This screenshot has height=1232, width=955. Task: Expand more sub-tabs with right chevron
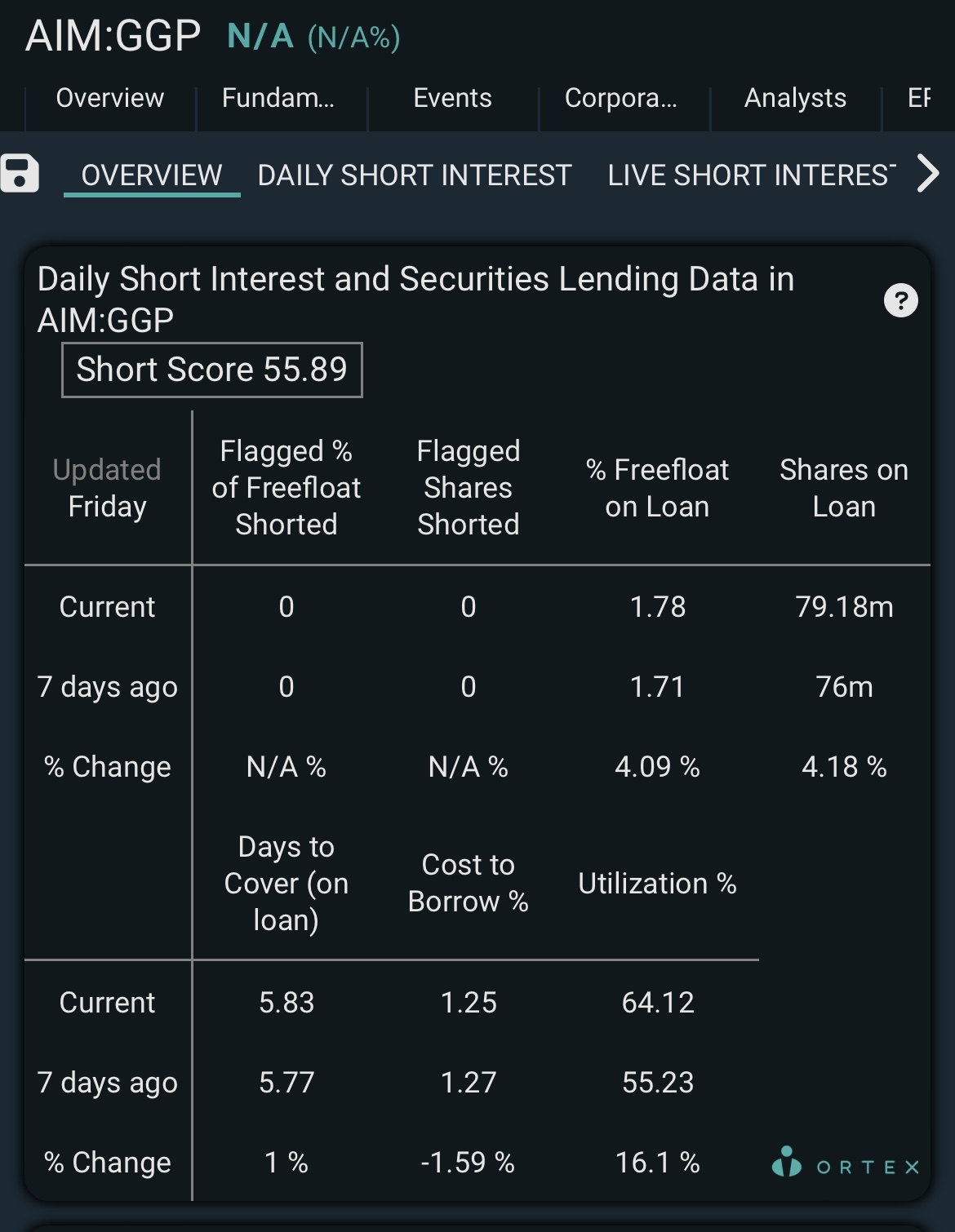tap(928, 173)
